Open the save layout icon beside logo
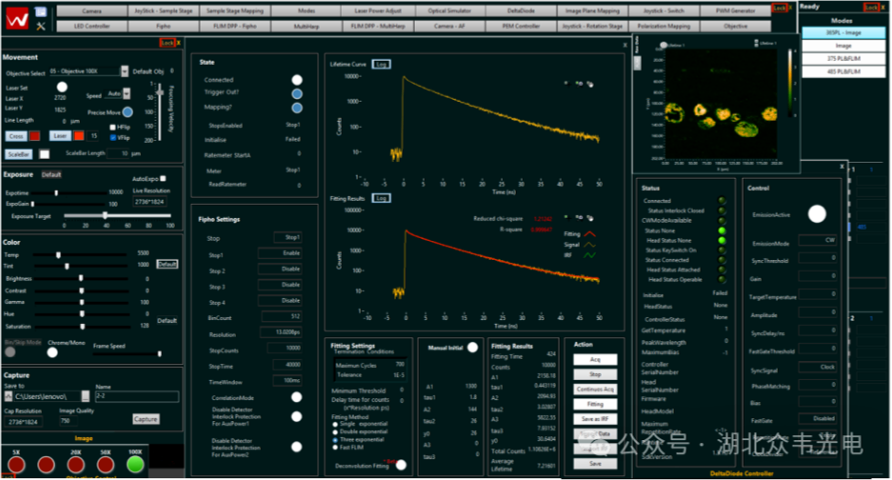This screenshot has width=892, height=480. pos(40,12)
